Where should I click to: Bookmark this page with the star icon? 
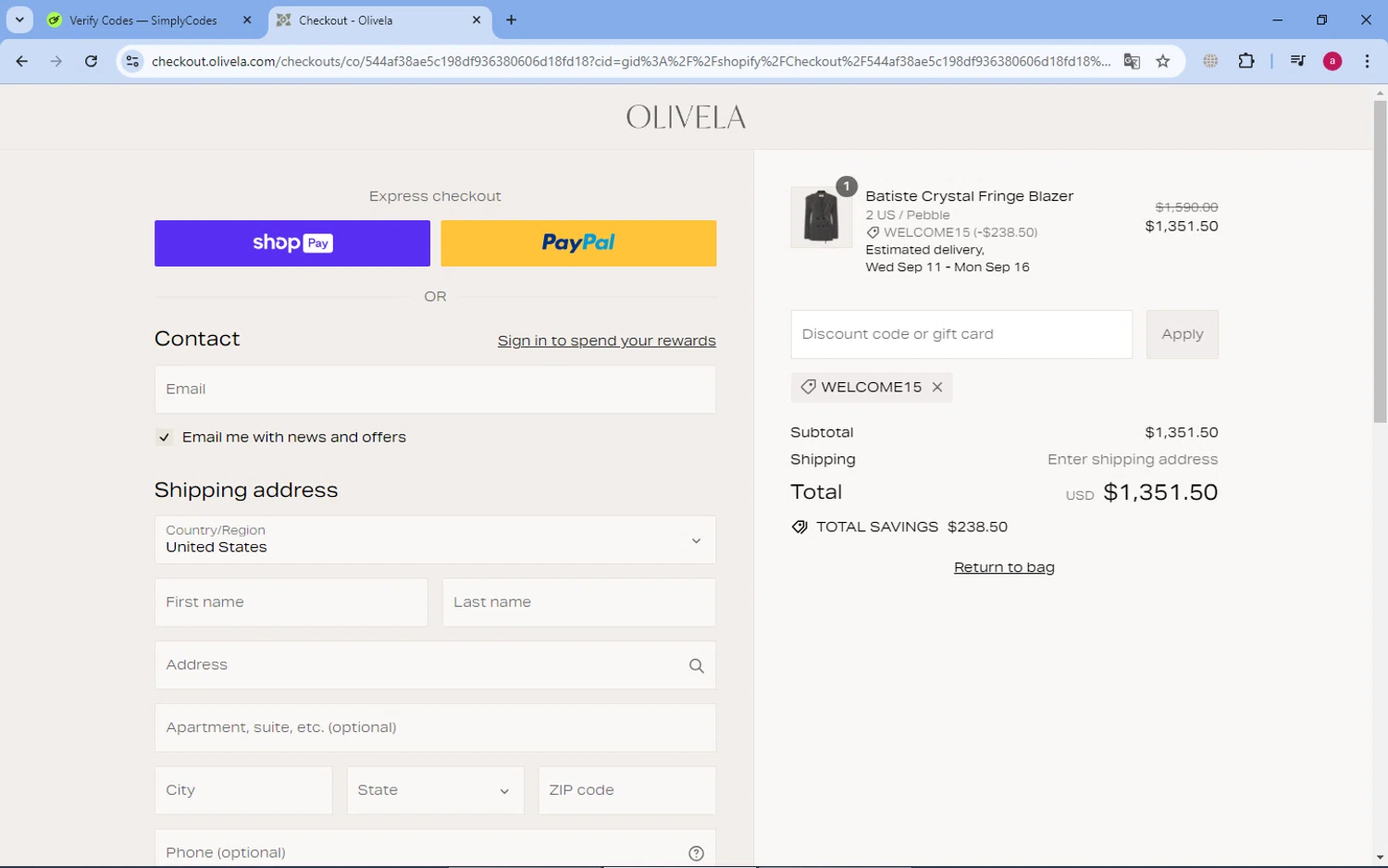point(1163,61)
